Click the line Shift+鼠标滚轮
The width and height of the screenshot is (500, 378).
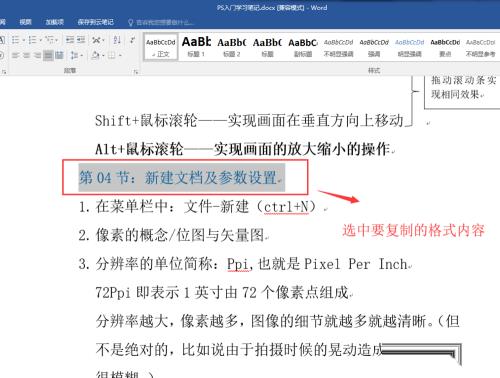tap(249, 120)
